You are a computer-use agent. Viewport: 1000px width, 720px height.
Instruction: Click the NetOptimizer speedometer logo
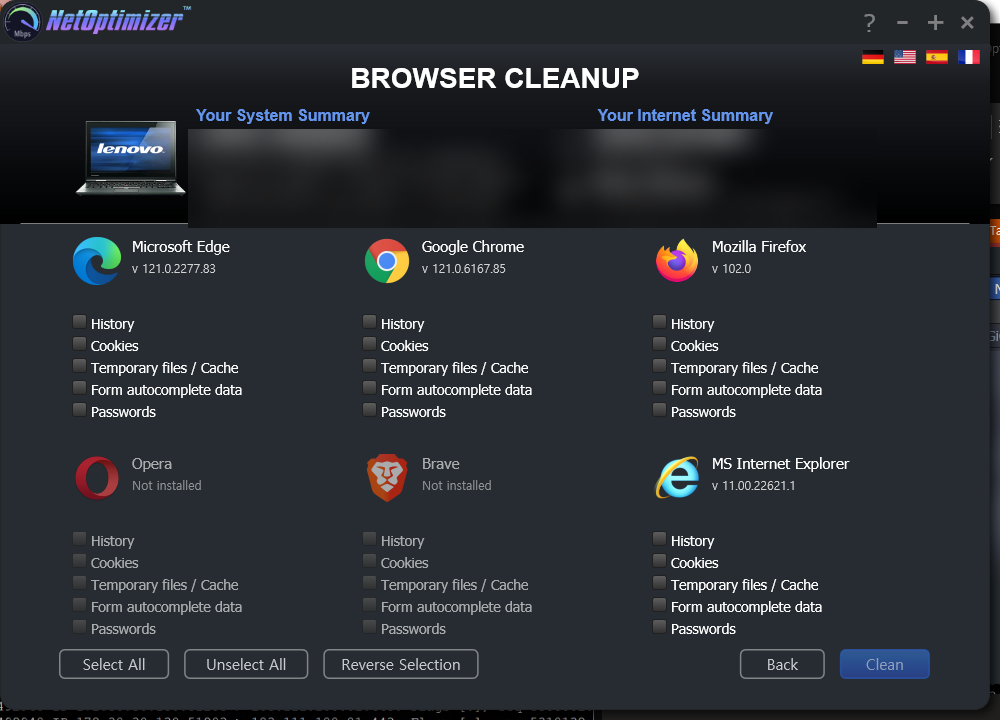(x=22, y=21)
